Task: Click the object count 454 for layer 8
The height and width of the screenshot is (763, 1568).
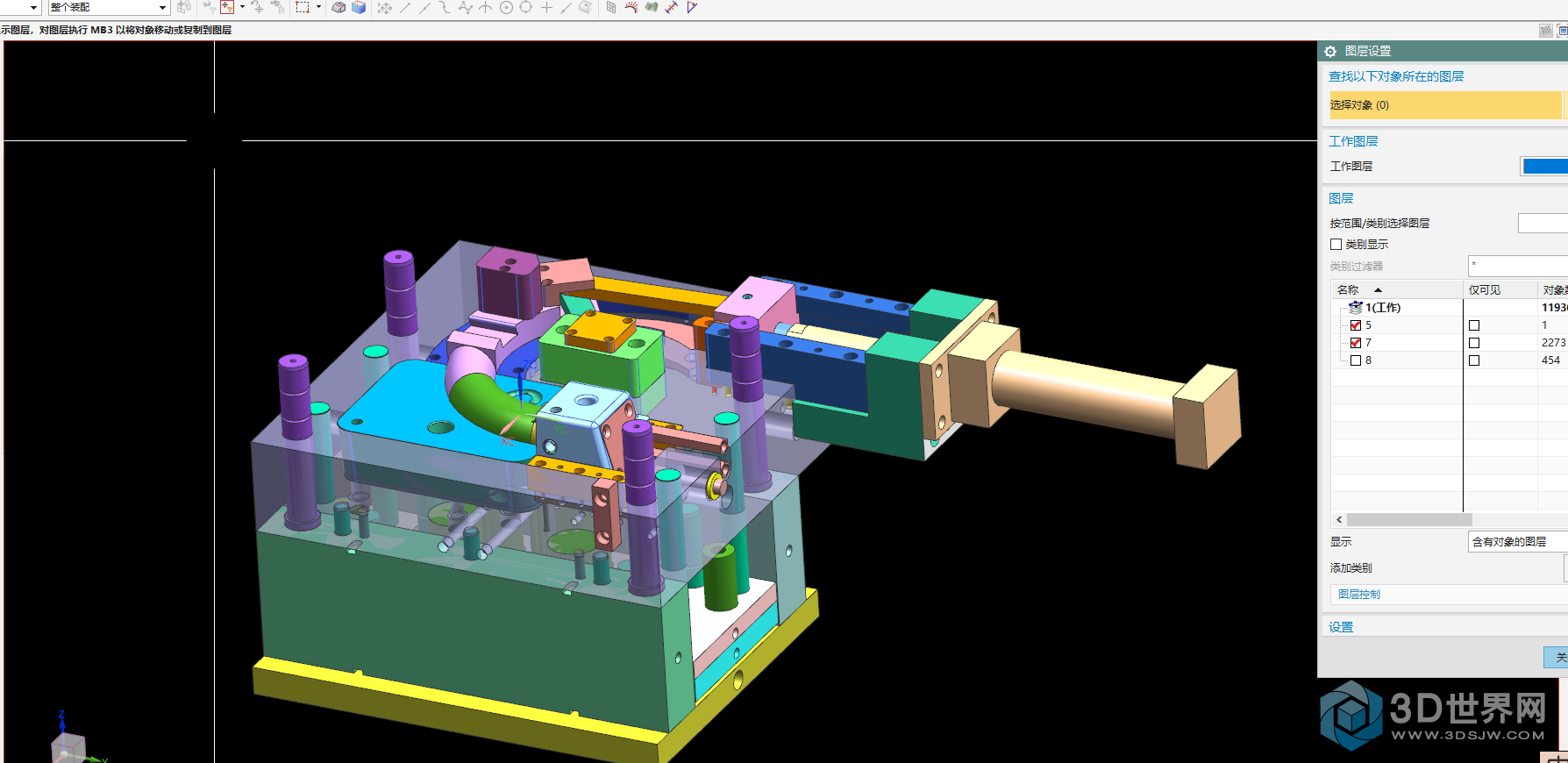Action: (x=1550, y=360)
